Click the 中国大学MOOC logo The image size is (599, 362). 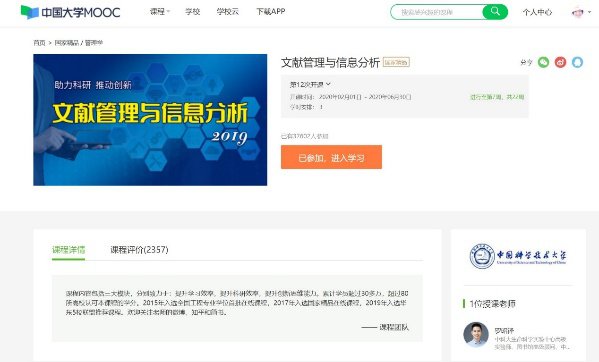(71, 12)
